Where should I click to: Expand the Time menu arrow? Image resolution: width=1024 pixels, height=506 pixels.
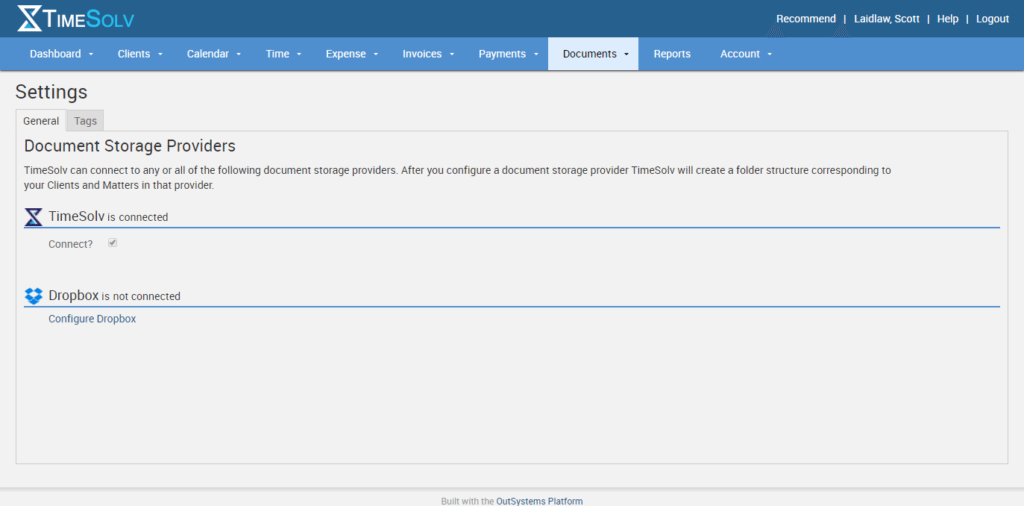pos(299,54)
